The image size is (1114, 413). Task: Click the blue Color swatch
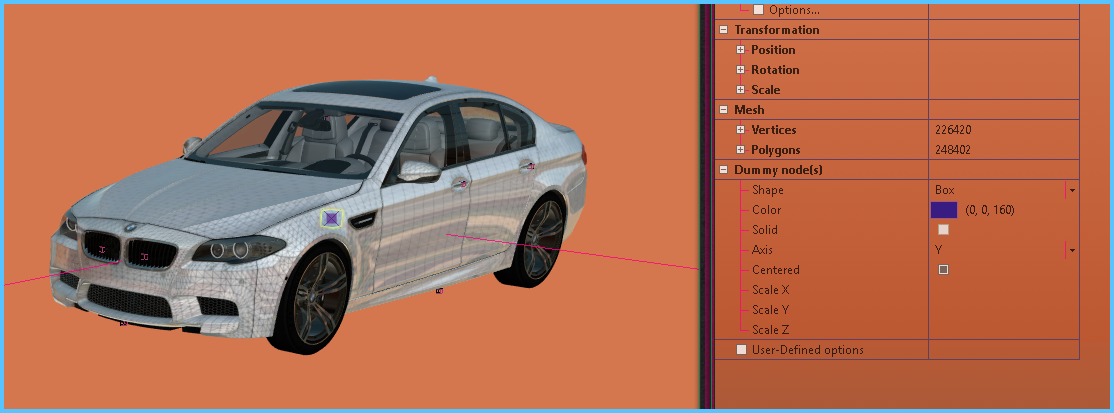coord(944,210)
